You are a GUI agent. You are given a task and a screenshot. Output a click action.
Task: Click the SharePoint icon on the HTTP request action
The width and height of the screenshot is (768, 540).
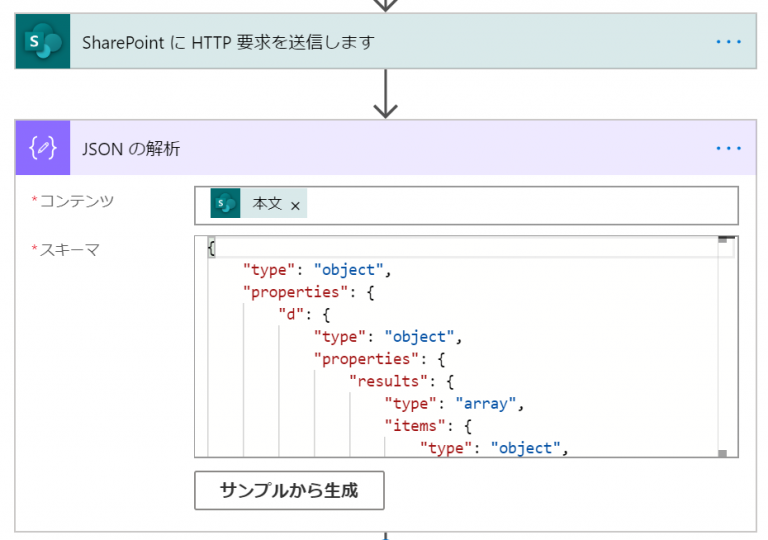coord(42,42)
